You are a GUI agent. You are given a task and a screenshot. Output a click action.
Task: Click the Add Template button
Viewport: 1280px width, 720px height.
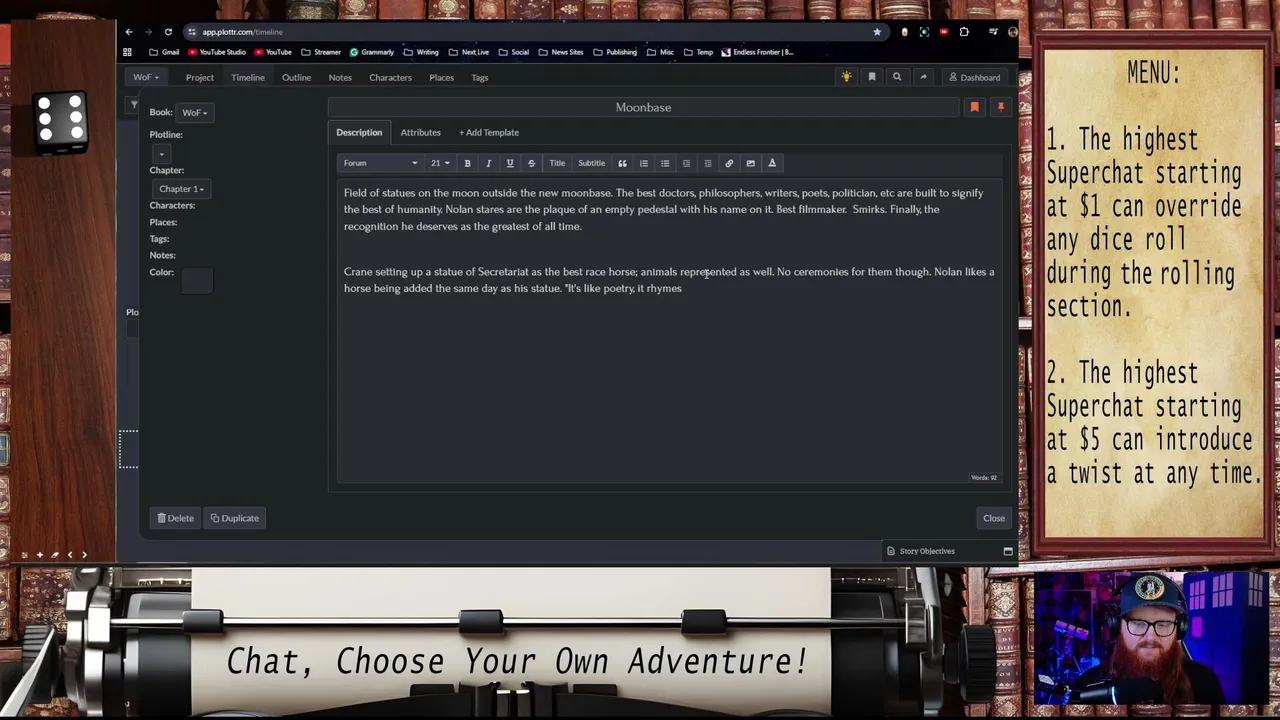click(489, 132)
